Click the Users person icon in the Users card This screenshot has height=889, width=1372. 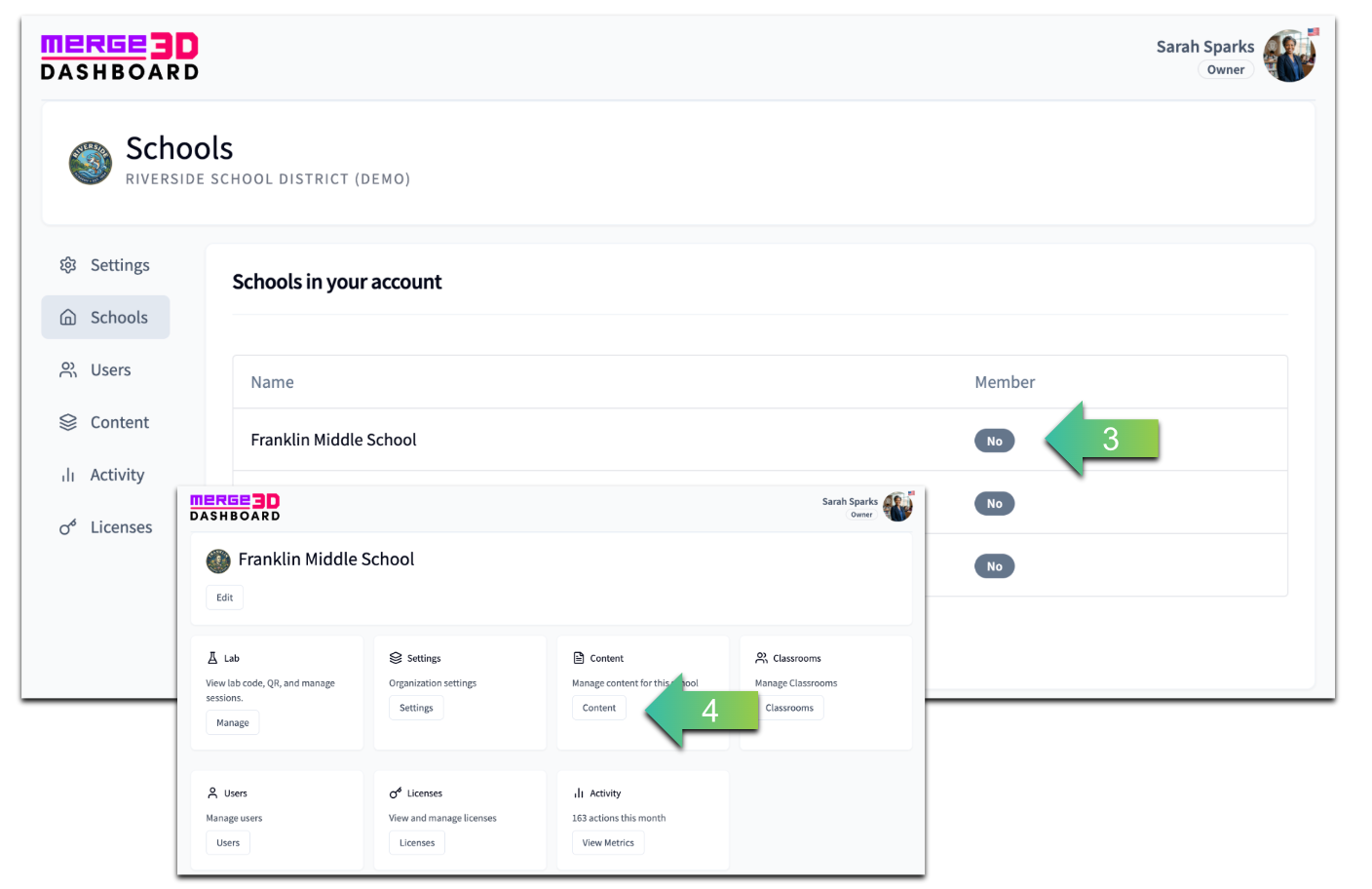pyautogui.click(x=212, y=793)
